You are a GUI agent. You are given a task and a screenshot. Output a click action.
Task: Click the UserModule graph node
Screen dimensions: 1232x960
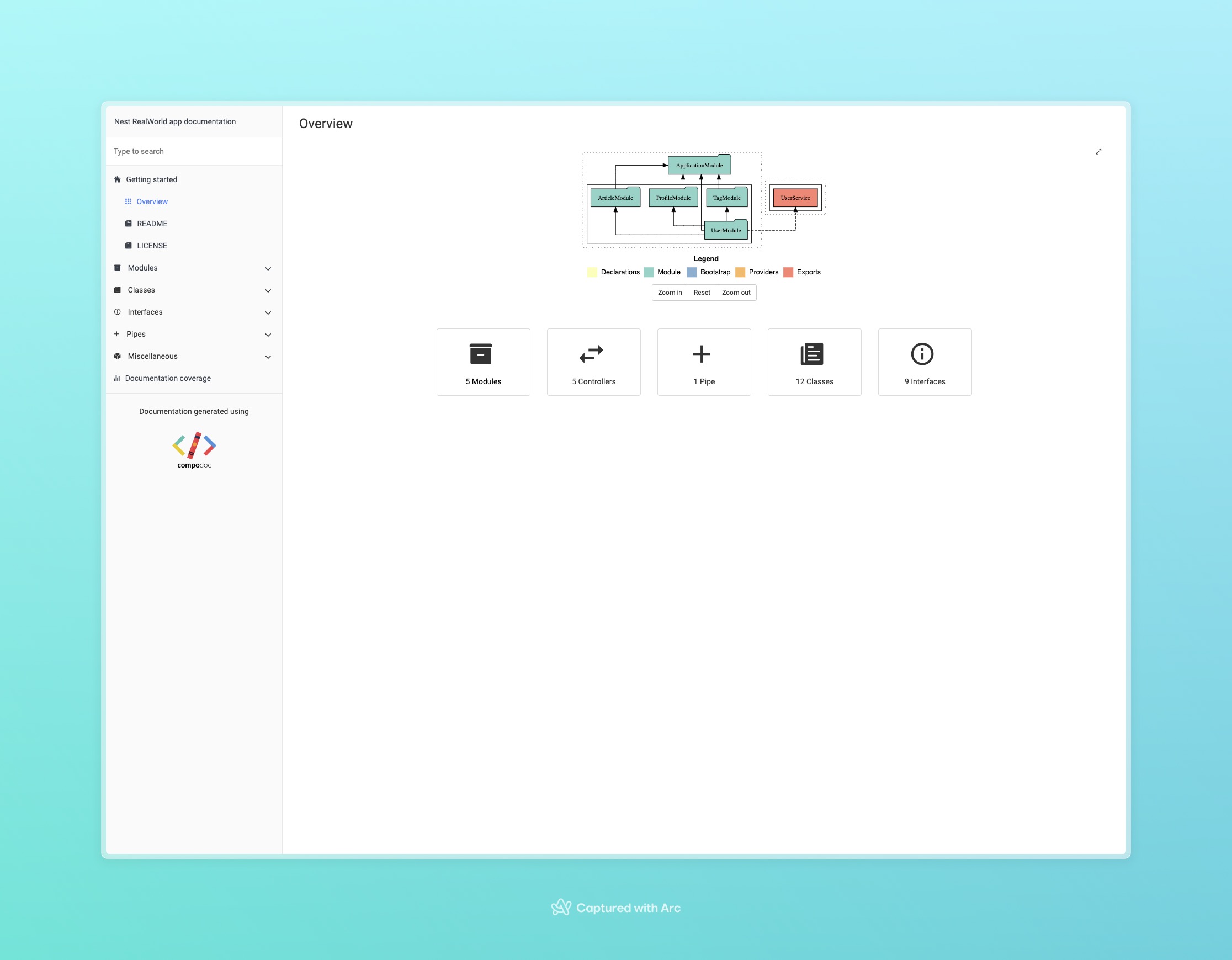point(725,230)
